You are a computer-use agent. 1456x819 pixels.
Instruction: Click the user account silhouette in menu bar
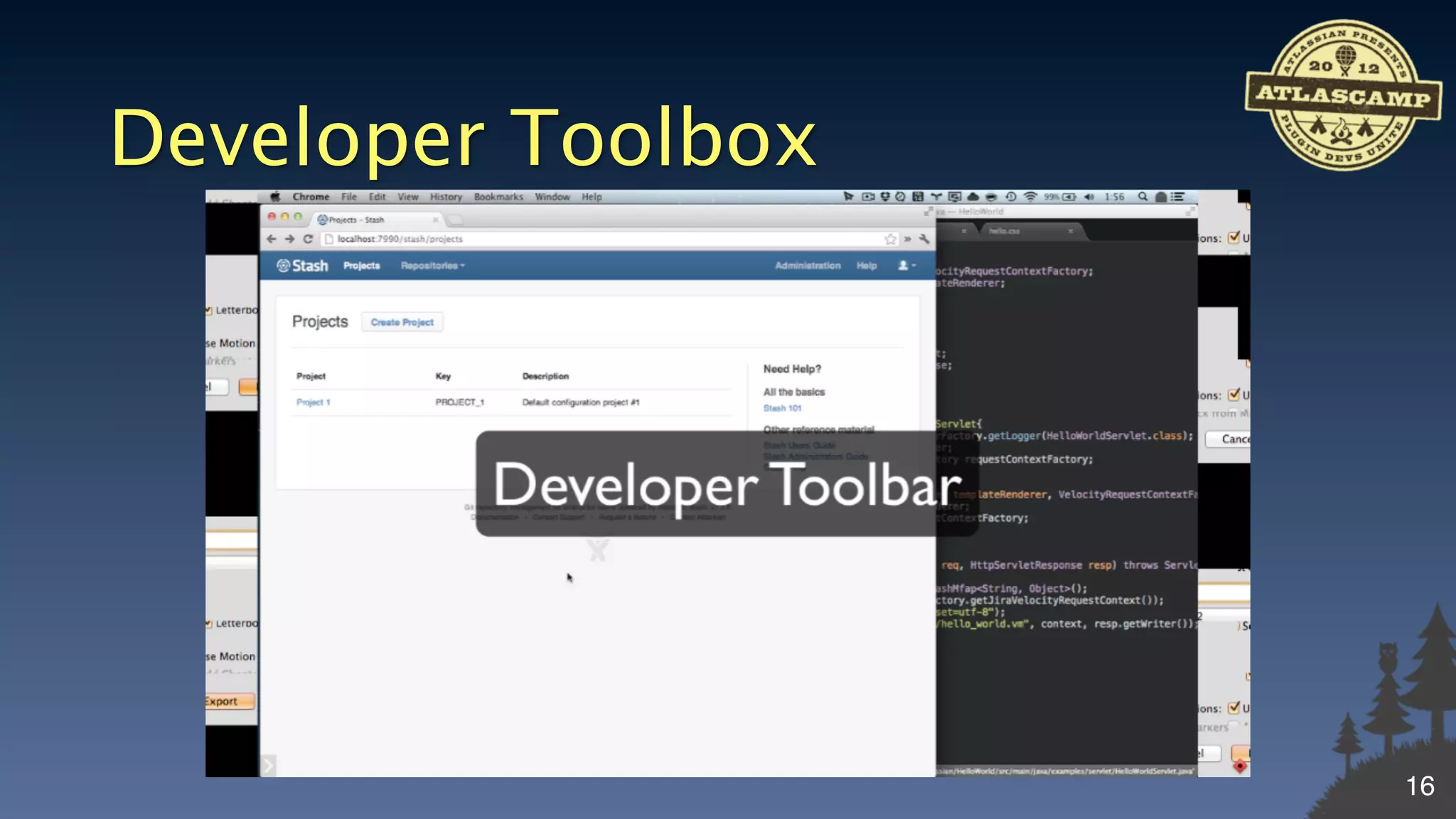tap(1160, 197)
